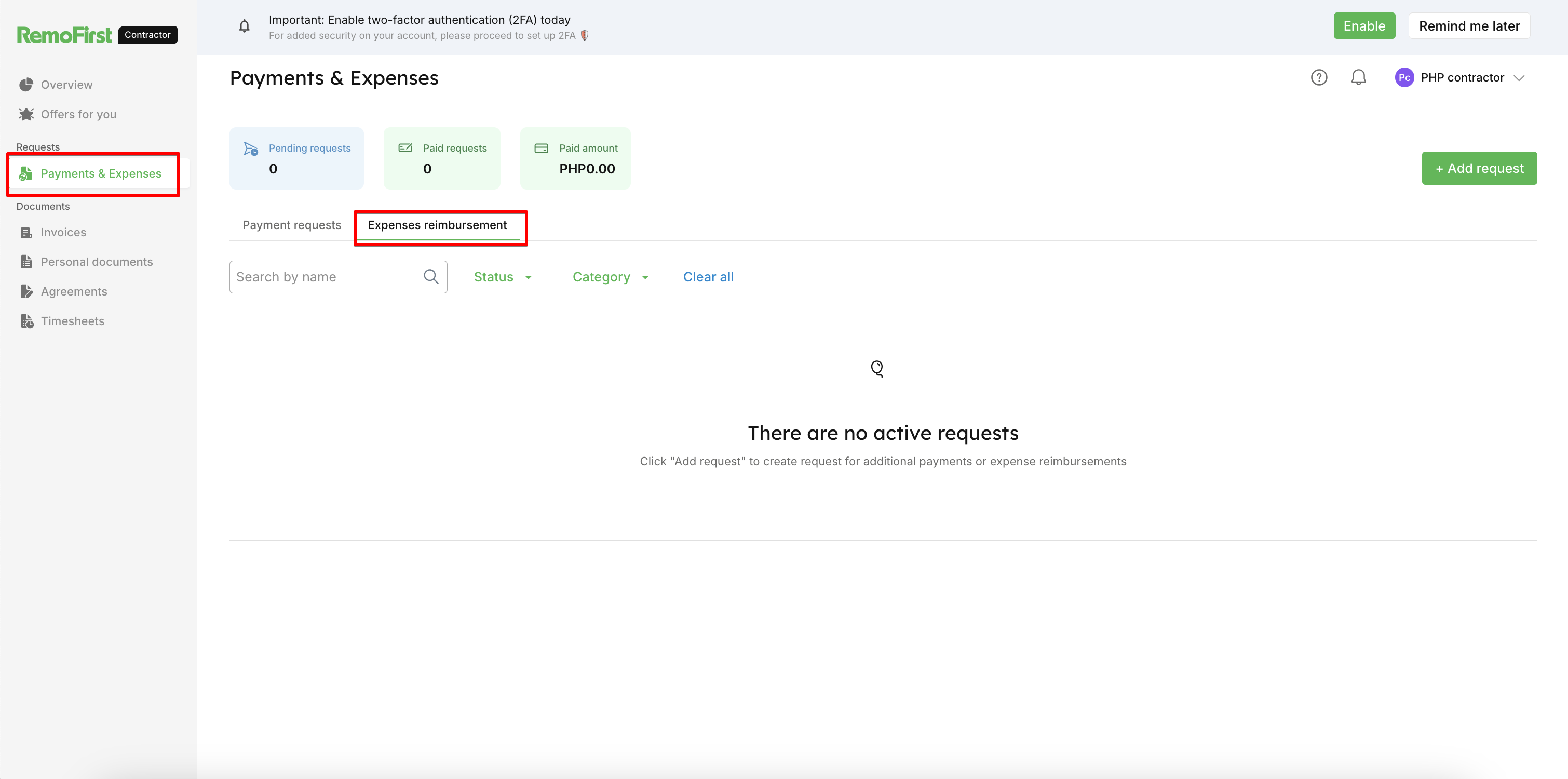Viewport: 1568px width, 779px height.
Task: Click the "Documents" sidebar section label
Action: pyautogui.click(x=43, y=207)
